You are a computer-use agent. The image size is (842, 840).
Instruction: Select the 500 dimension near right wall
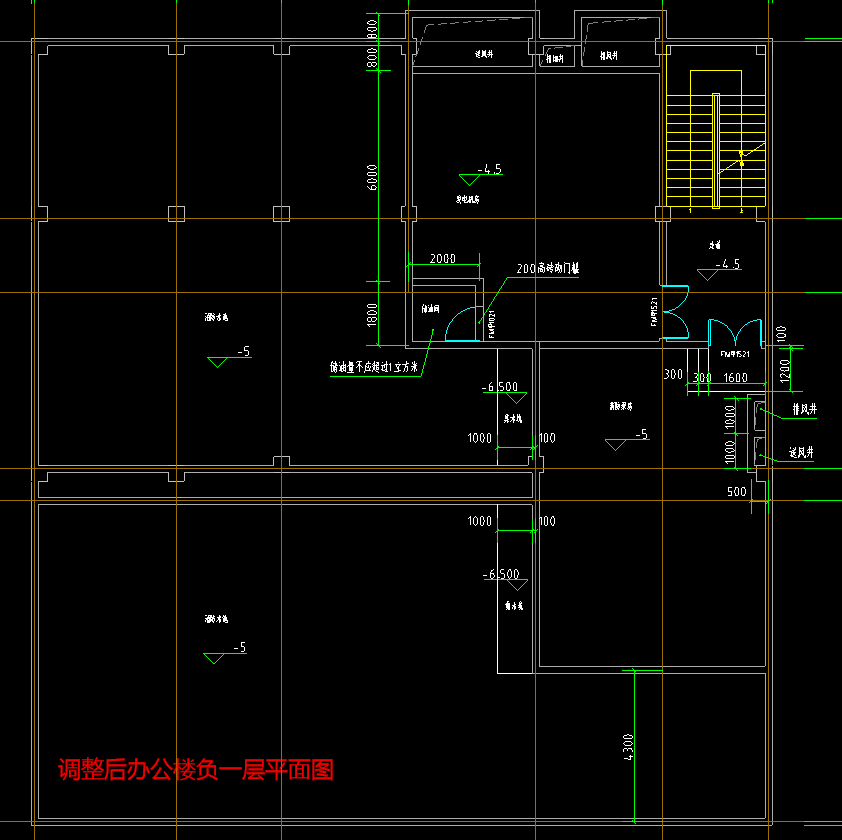point(736,492)
